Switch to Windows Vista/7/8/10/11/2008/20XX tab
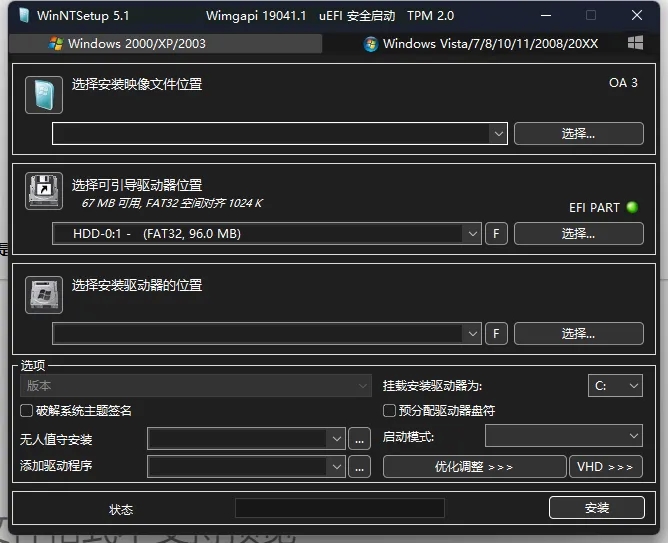This screenshot has width=668, height=543. pyautogui.click(x=481, y=43)
